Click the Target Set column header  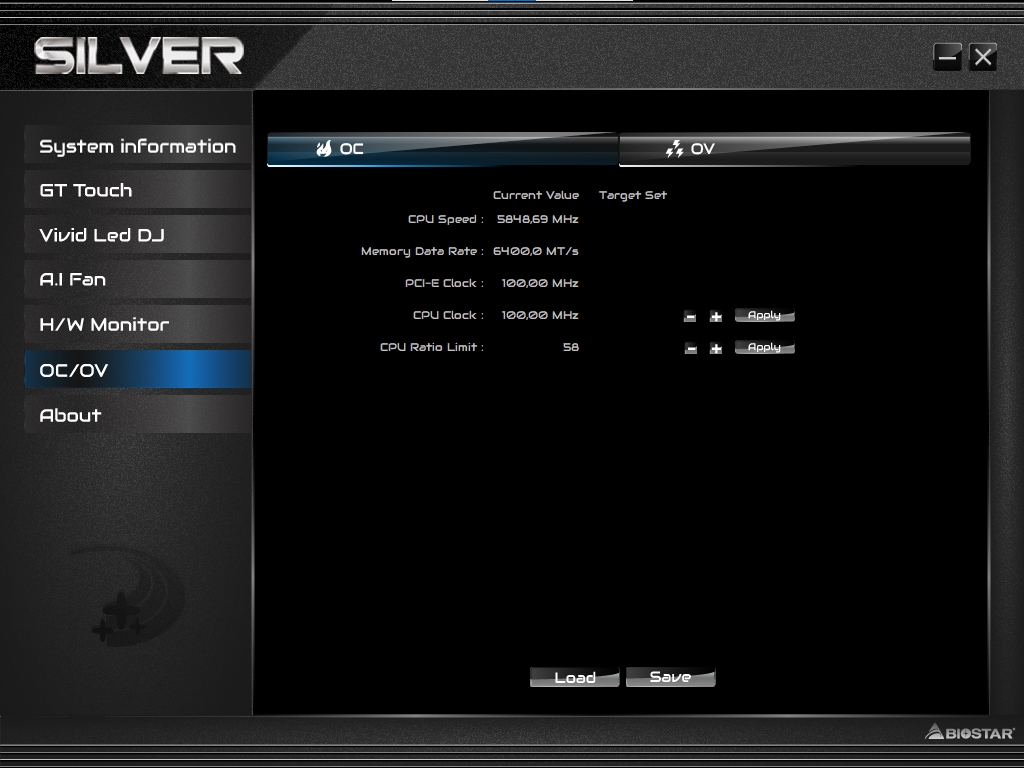point(633,195)
